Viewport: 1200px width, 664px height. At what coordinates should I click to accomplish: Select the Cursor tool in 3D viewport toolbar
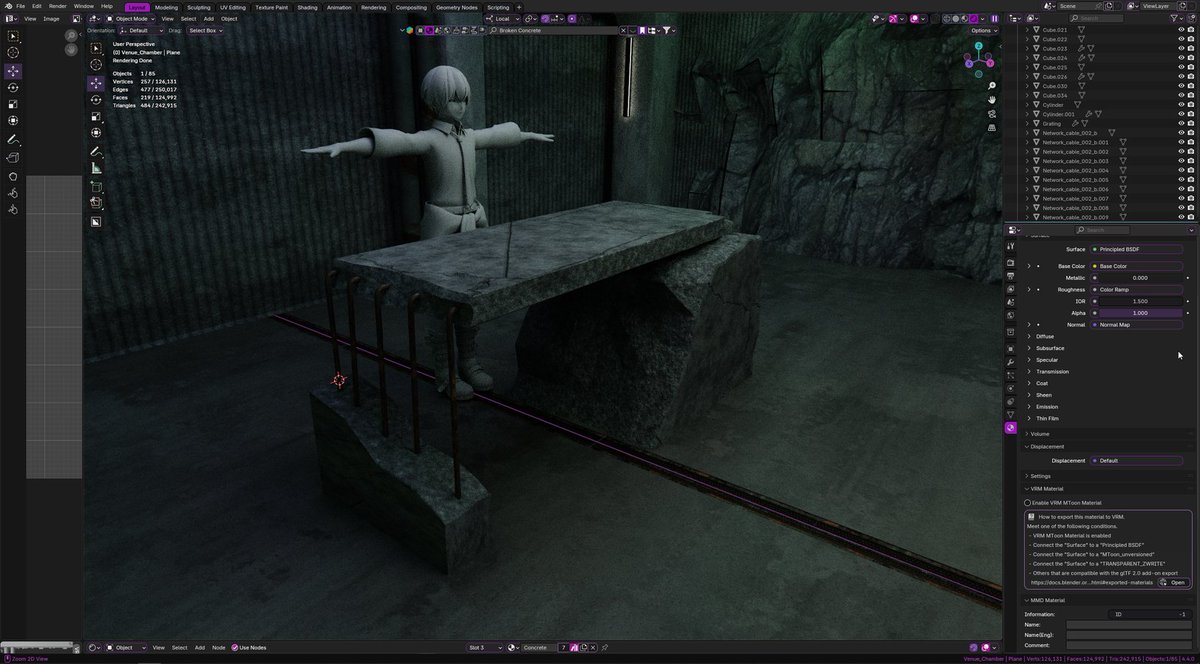click(96, 66)
